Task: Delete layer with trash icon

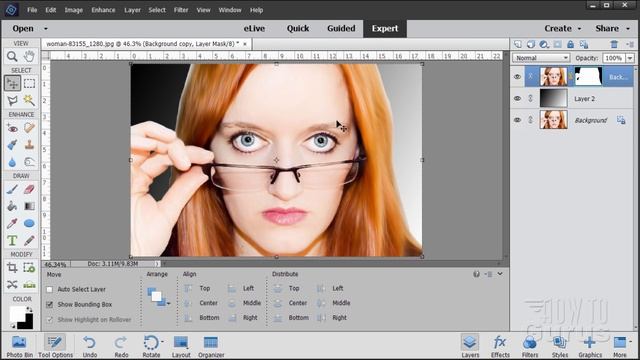Action: tap(614, 44)
